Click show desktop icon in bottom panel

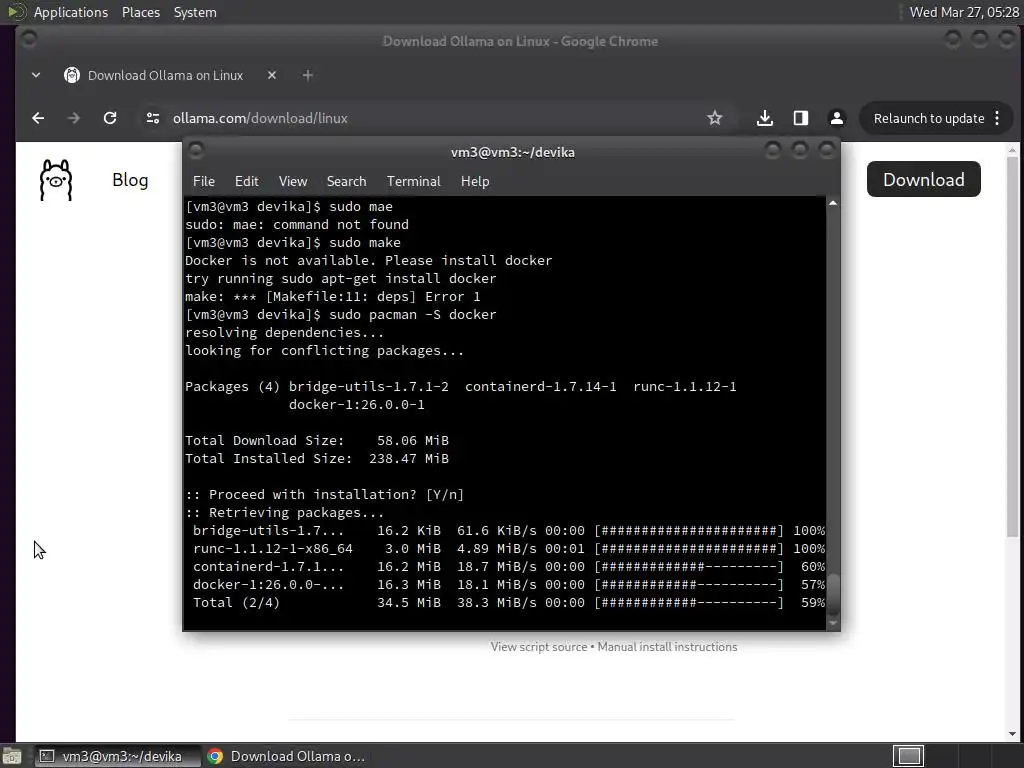(x=12, y=756)
